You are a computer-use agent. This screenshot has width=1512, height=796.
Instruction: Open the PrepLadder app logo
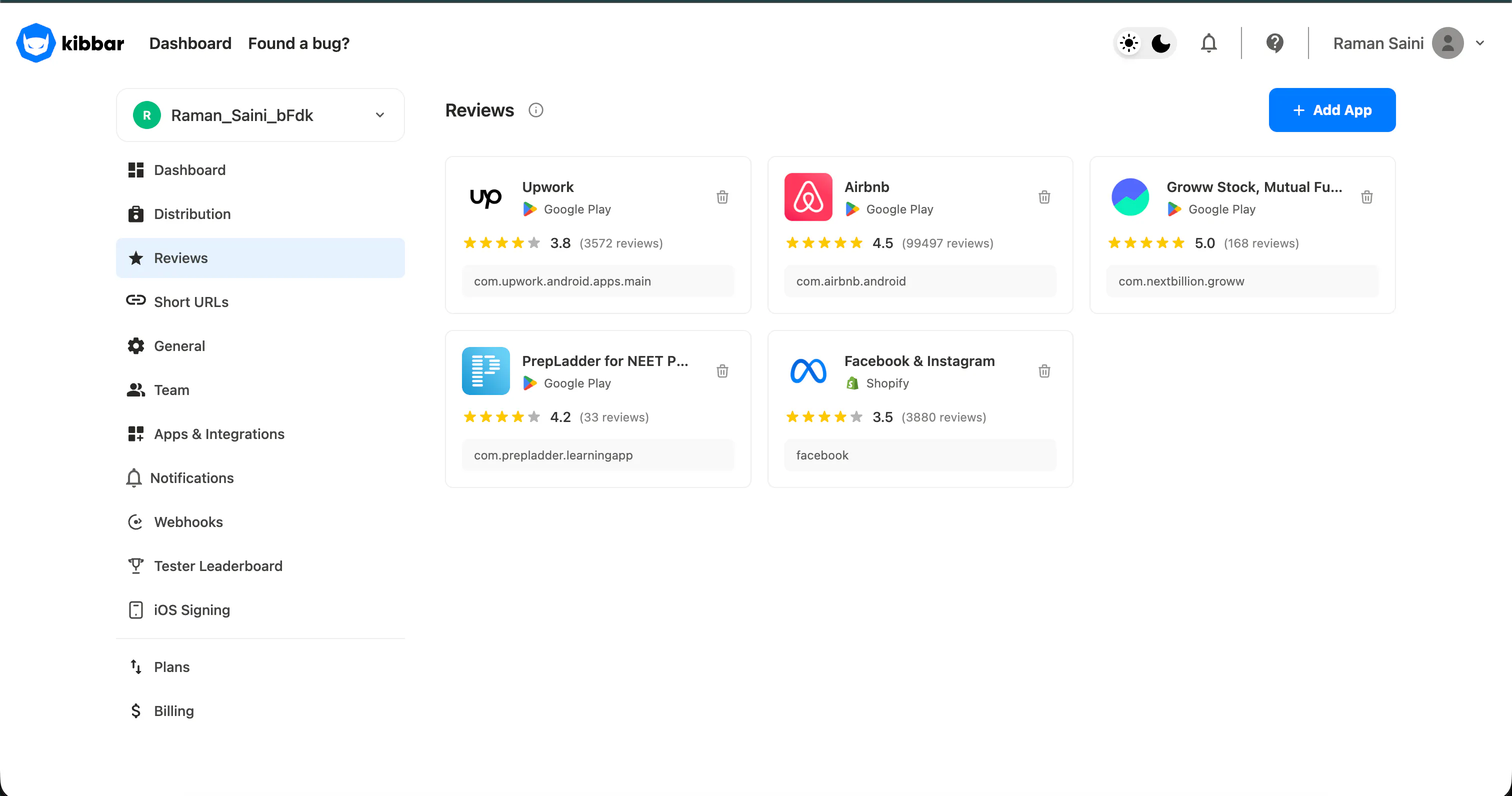pos(485,371)
